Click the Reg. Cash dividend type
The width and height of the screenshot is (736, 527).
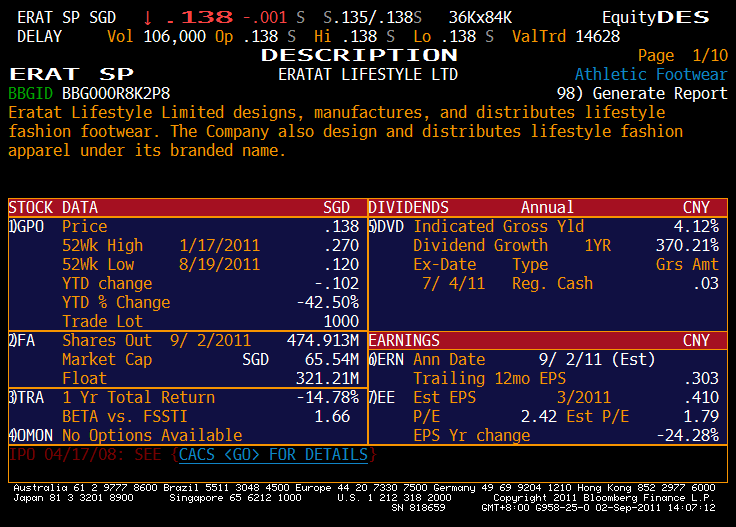point(552,283)
